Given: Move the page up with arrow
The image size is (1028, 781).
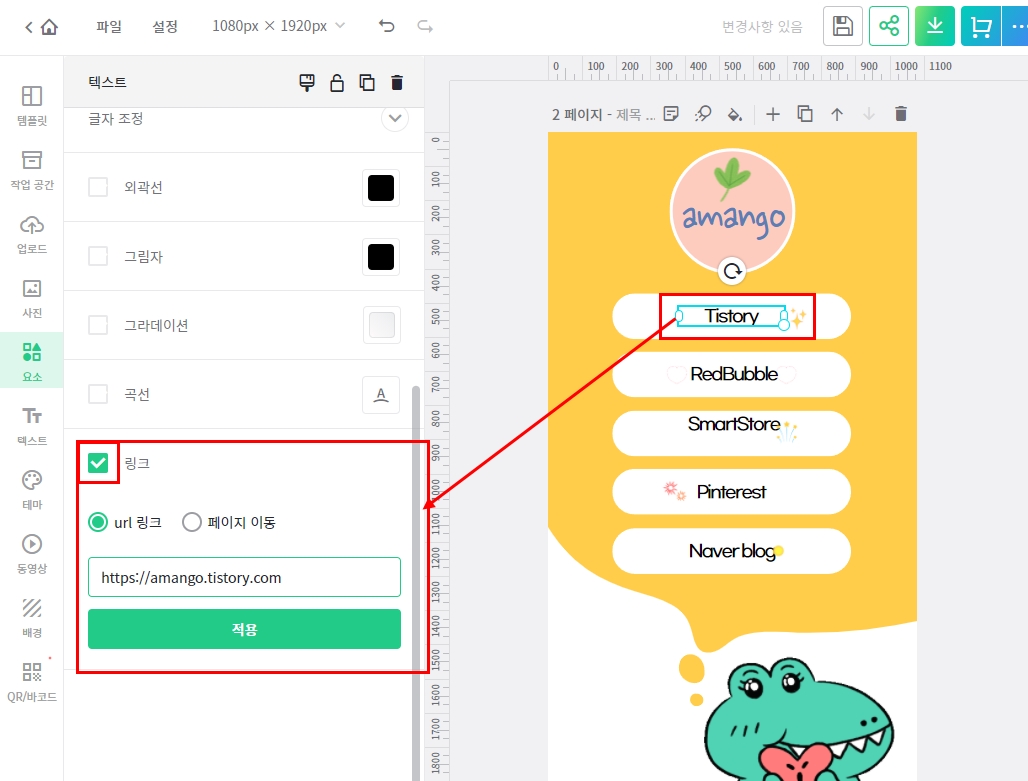Looking at the screenshot, I should tap(837, 114).
